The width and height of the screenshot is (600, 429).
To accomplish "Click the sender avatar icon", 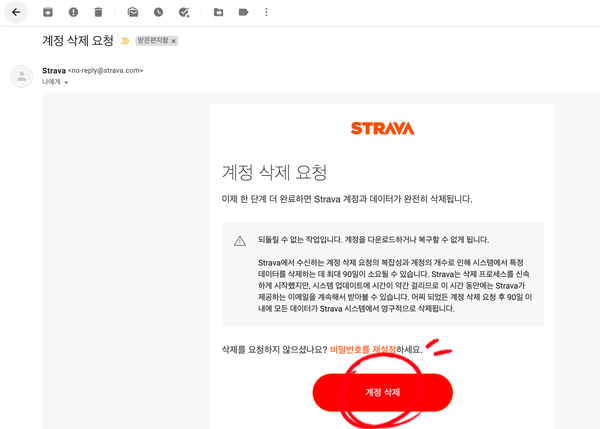I will point(21,76).
